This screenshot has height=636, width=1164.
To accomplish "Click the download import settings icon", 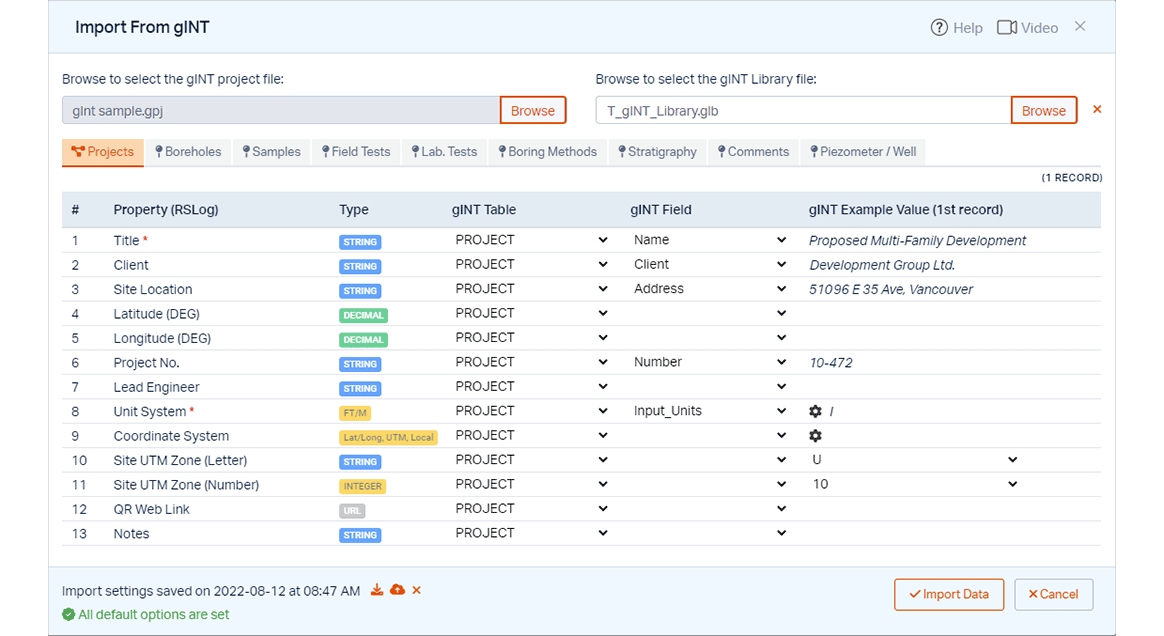I will 377,590.
